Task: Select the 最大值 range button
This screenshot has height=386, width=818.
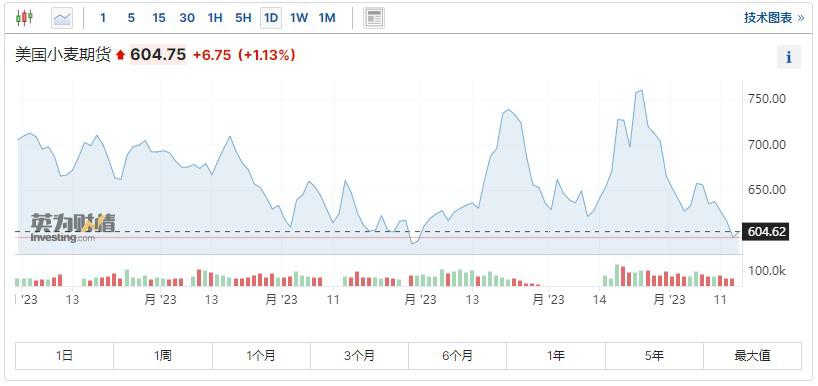Action: (752, 356)
